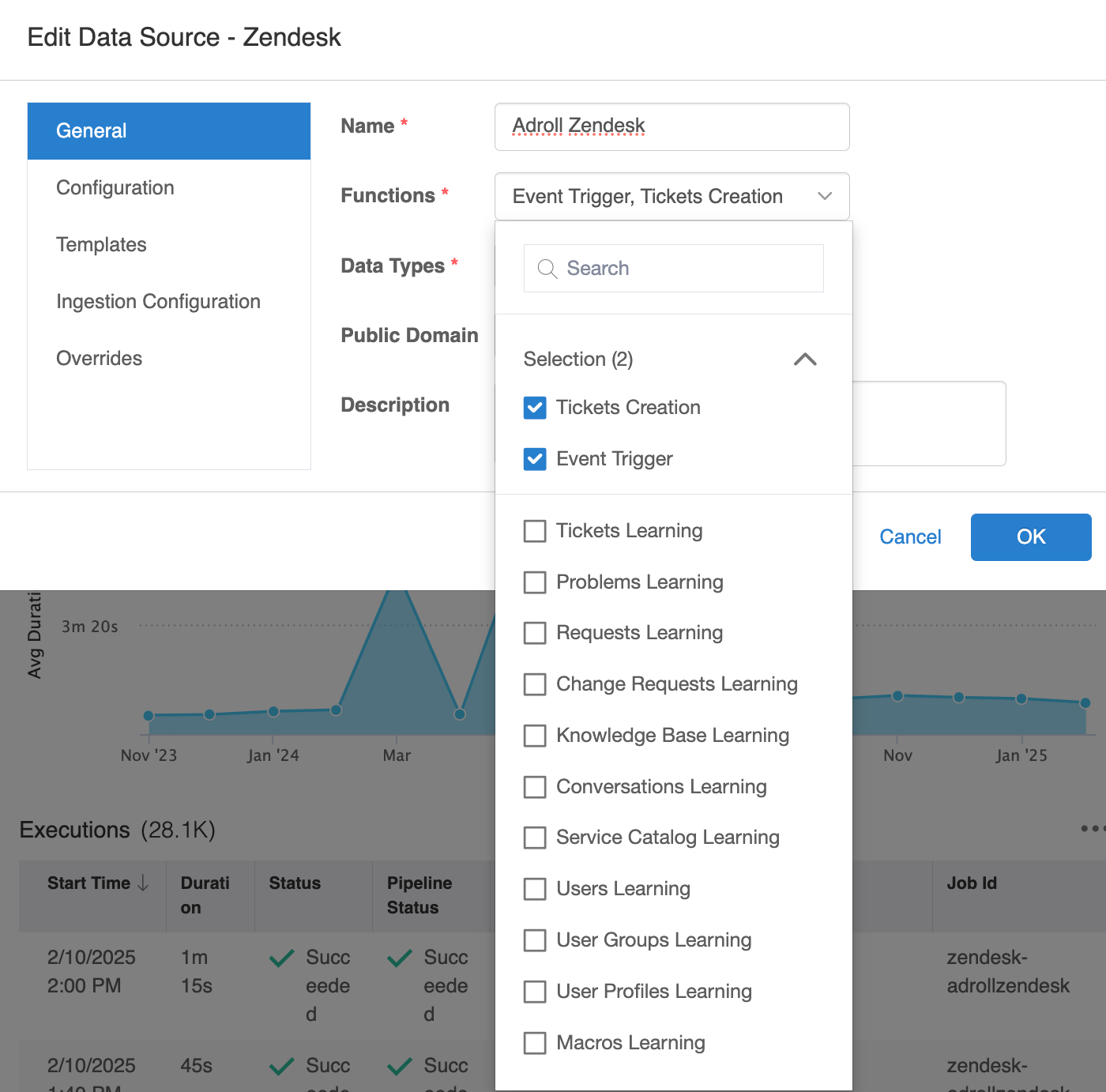This screenshot has height=1092, width=1106.
Task: Collapse the Selection (2) group
Action: 805,360
